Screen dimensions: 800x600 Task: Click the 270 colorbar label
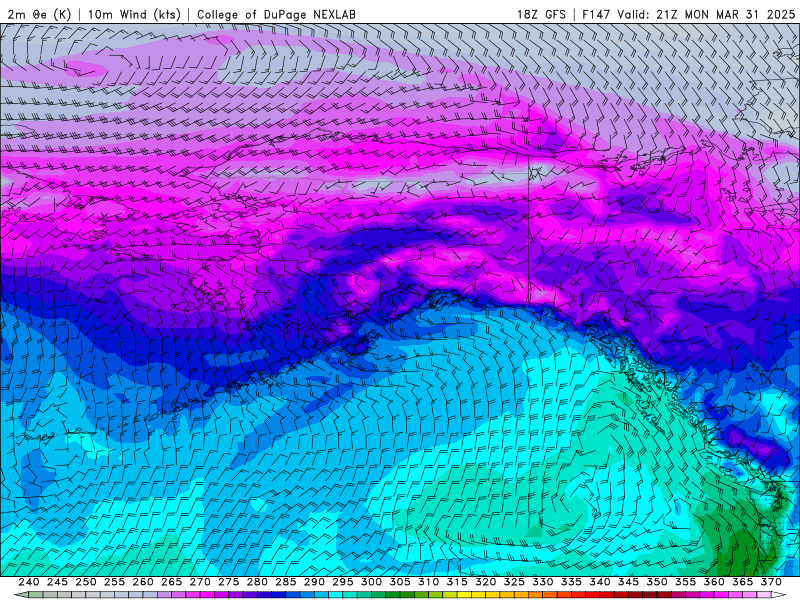[200, 582]
